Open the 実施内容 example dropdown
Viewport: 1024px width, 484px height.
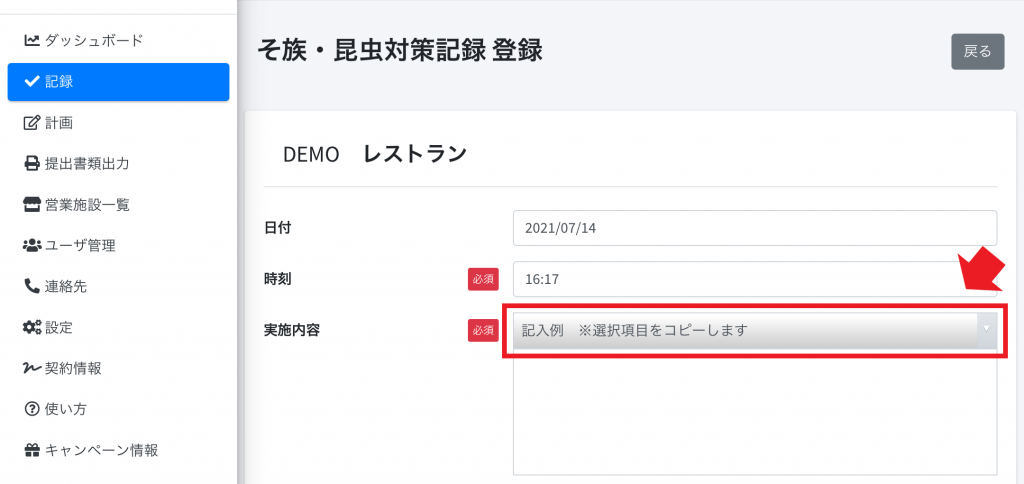[x=755, y=330]
